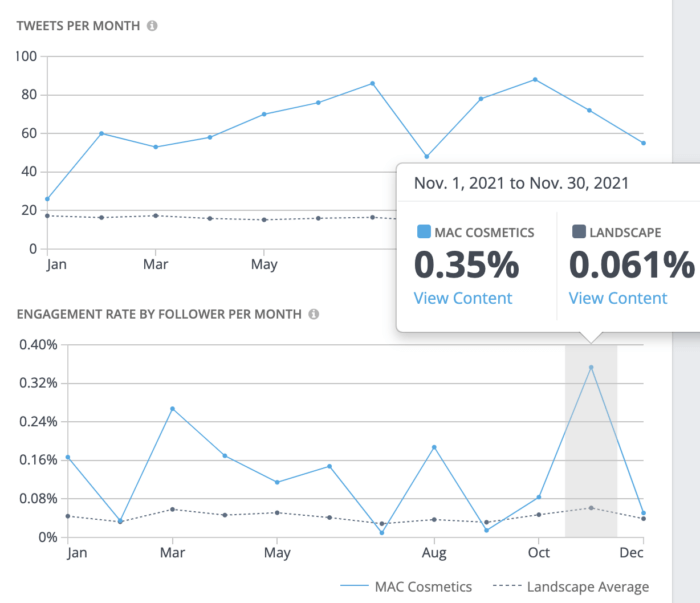The image size is (700, 603).
Task: Select May point at 70 tweets
Action: (x=264, y=114)
